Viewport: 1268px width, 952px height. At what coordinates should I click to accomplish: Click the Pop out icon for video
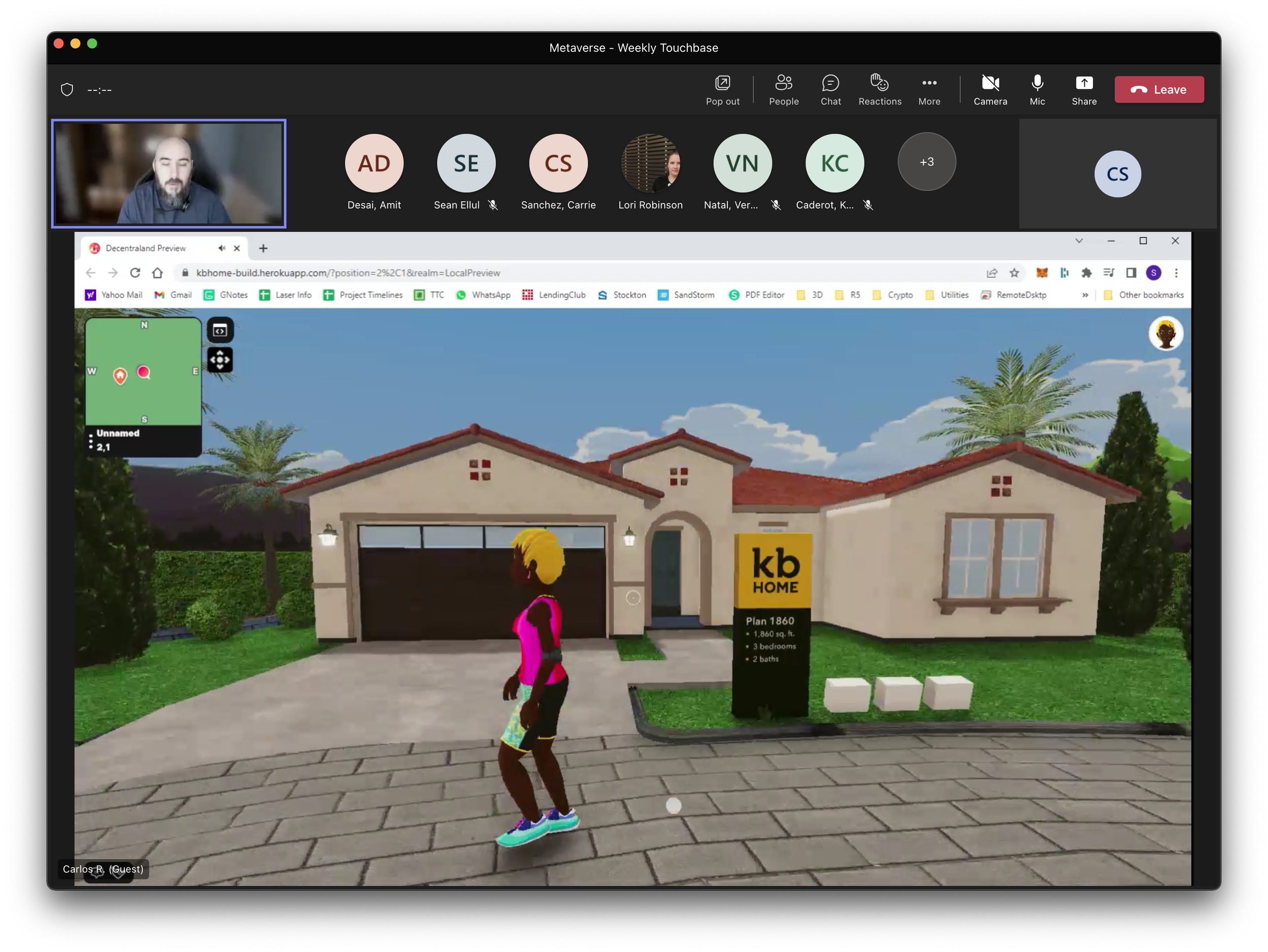723,82
